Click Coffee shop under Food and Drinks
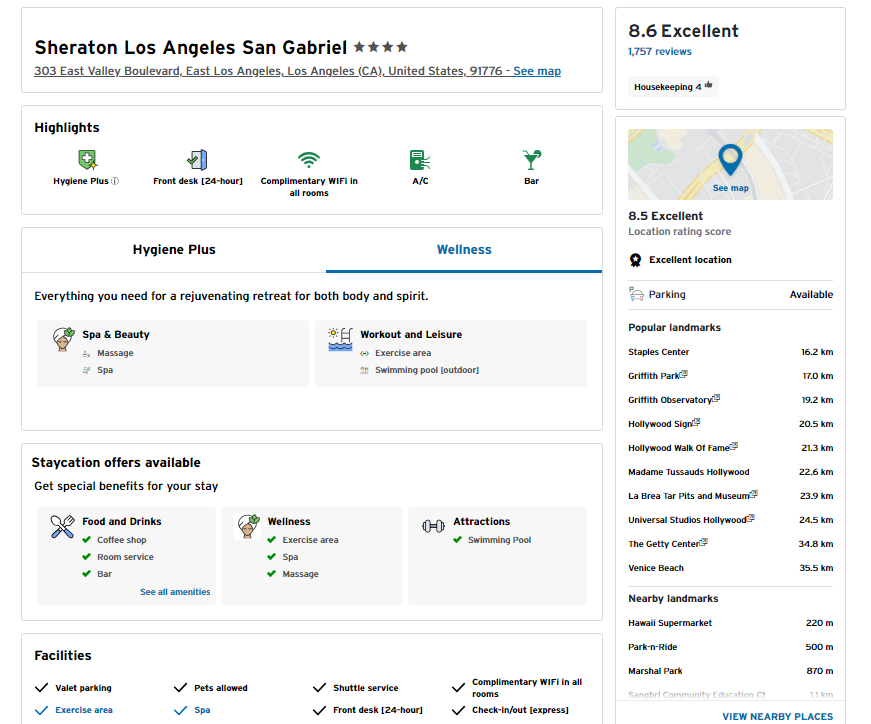Image resolution: width=871 pixels, height=724 pixels. pos(122,540)
